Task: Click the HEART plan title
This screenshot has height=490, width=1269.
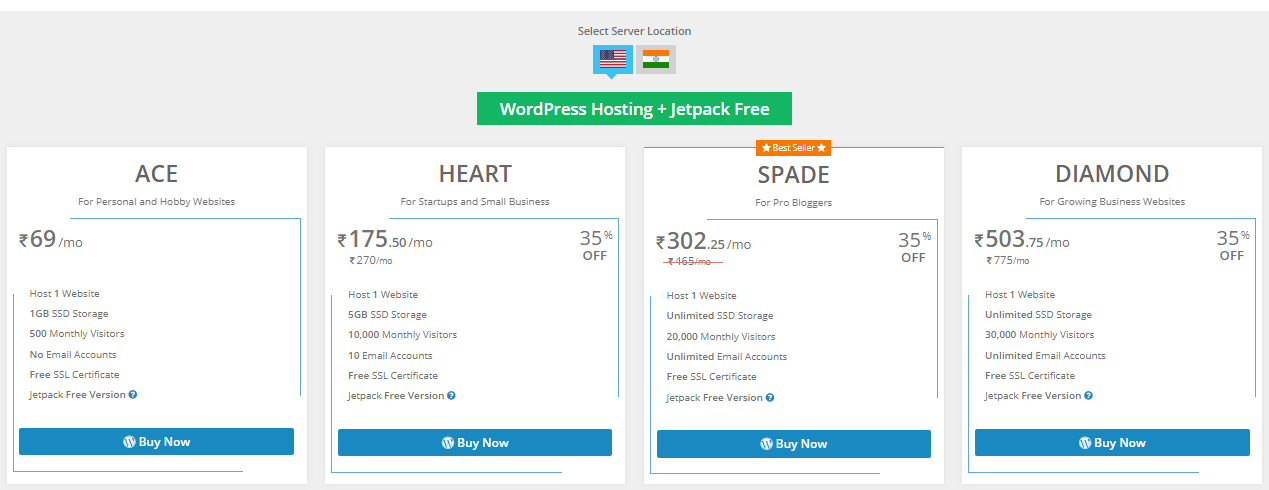Action: click(475, 174)
